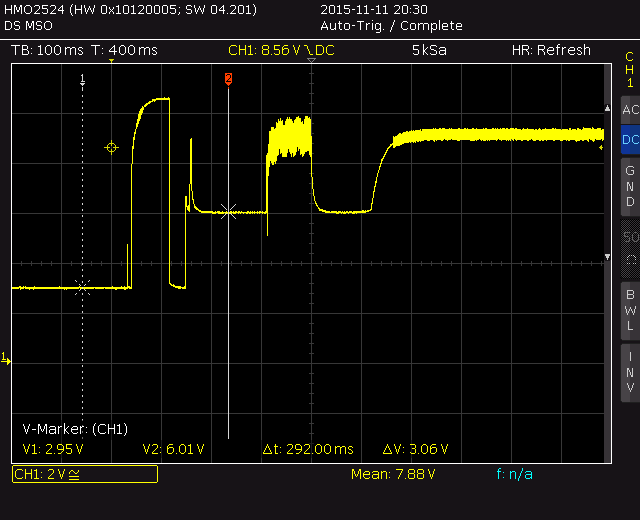Click cursor marker 1 flag
Viewport: 640px width, 520px height.
[82, 79]
